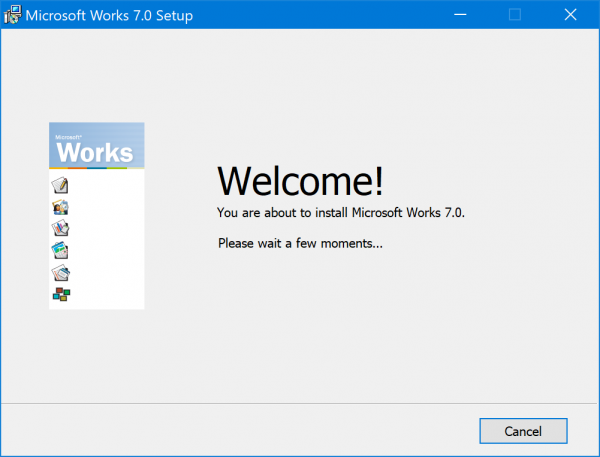This screenshot has width=600, height=457.
Task: Click the colored connected boxes icon
Action: 61,293
